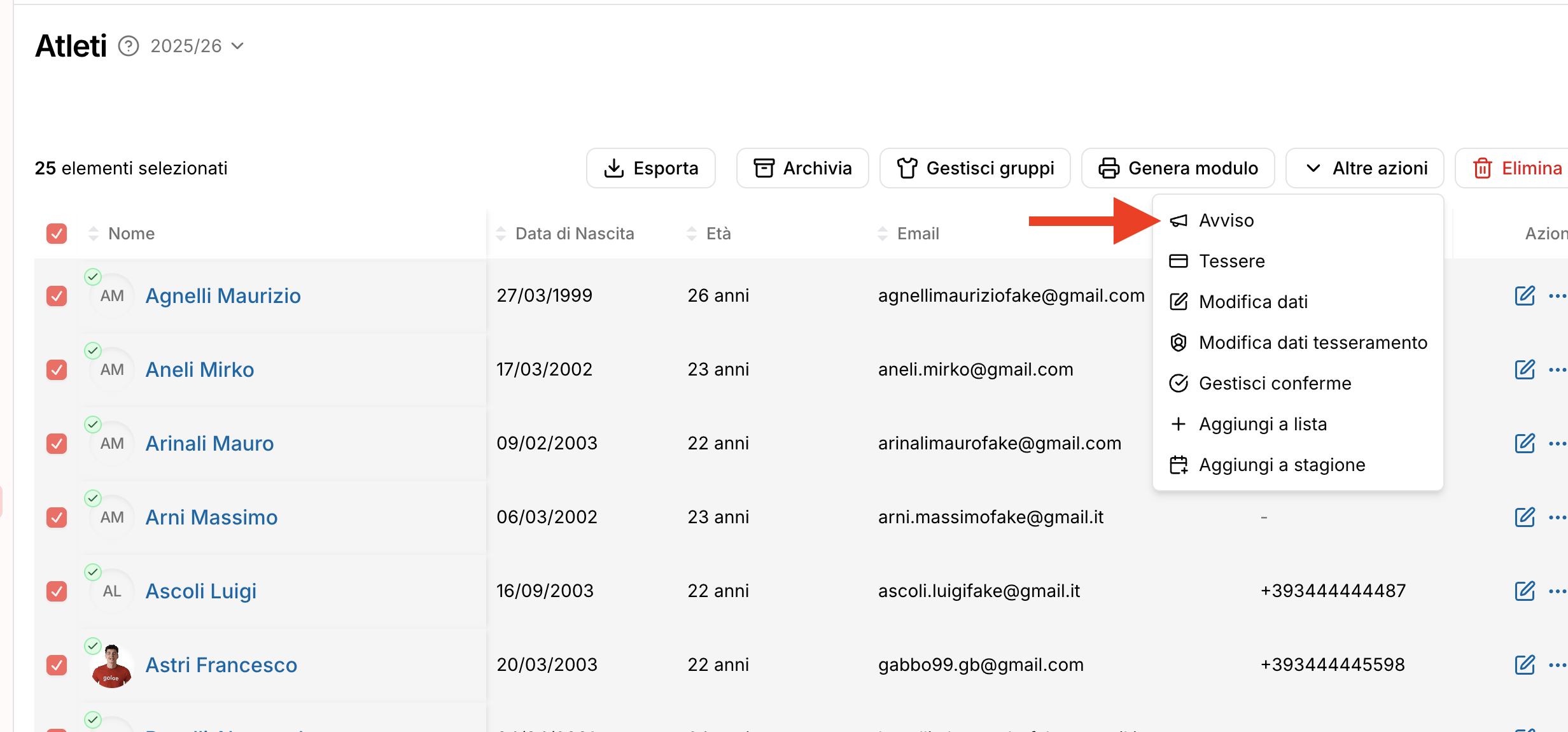1568x732 pixels.
Task: Click the Esporta button
Action: (x=650, y=168)
